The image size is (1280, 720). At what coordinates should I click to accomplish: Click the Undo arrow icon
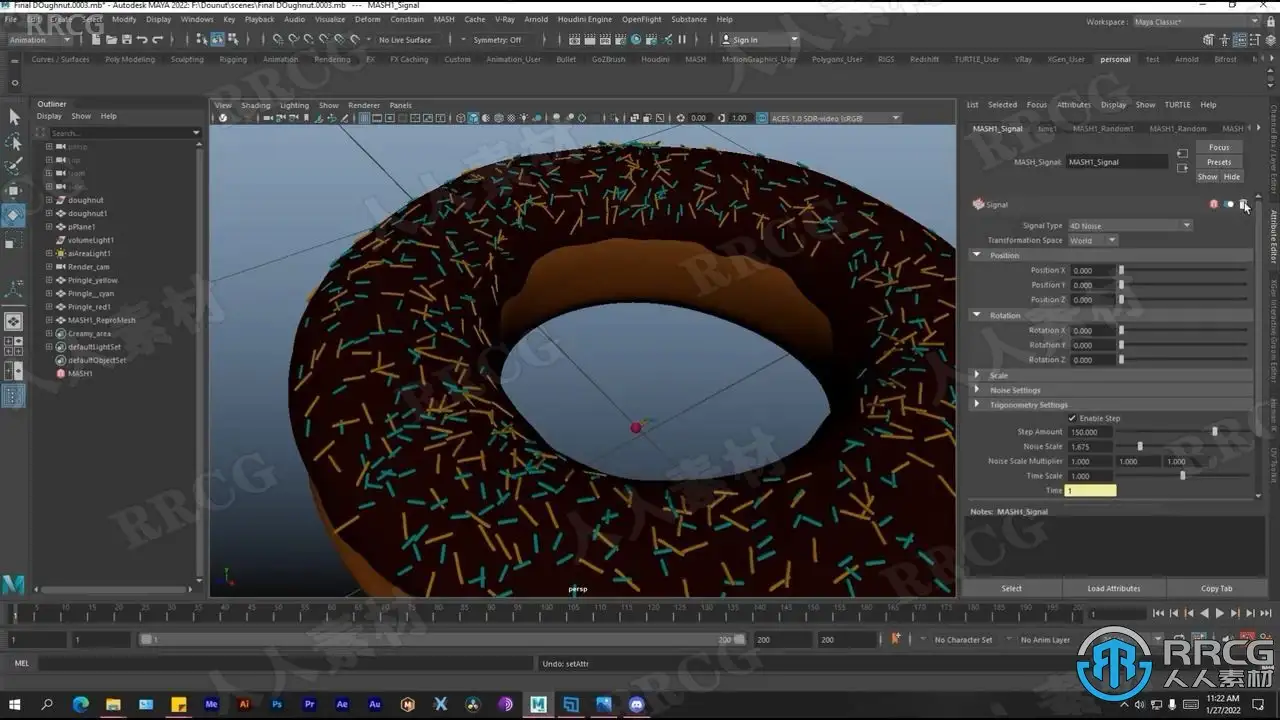click(x=141, y=40)
